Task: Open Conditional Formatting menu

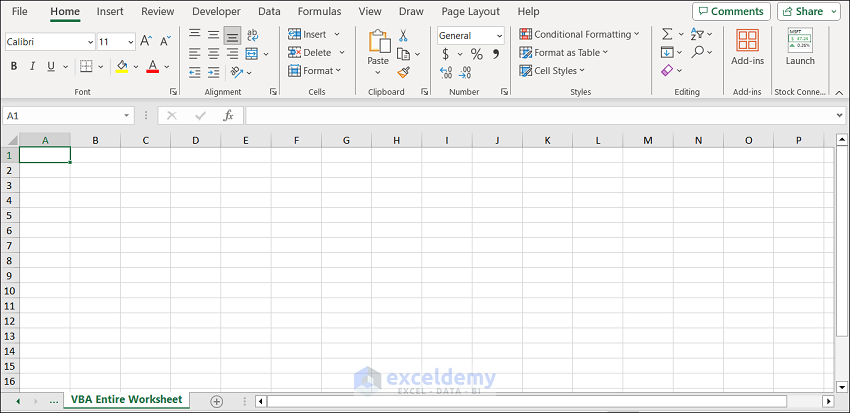Action: pyautogui.click(x=579, y=34)
